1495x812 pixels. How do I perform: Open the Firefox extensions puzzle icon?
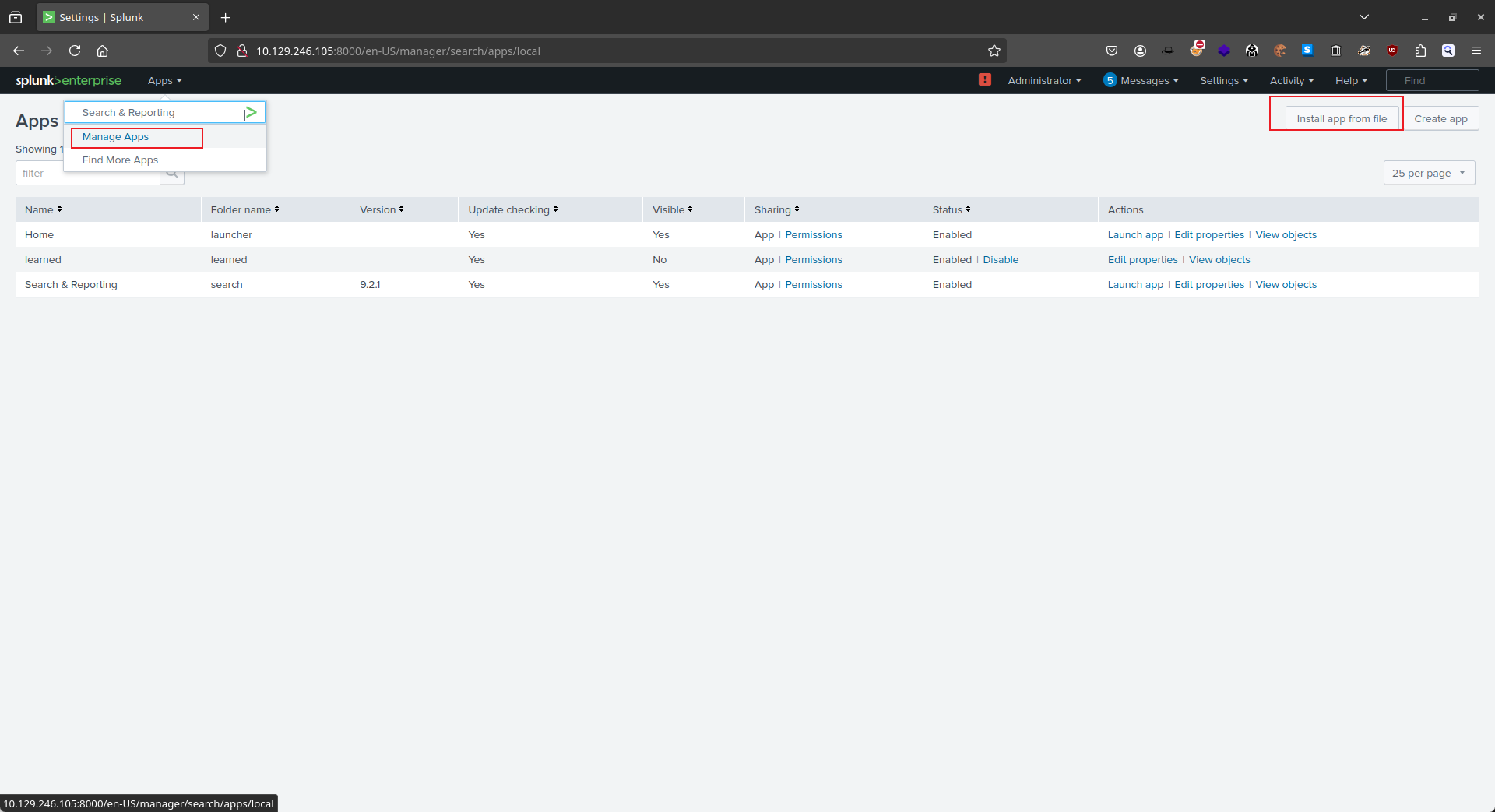[x=1420, y=51]
